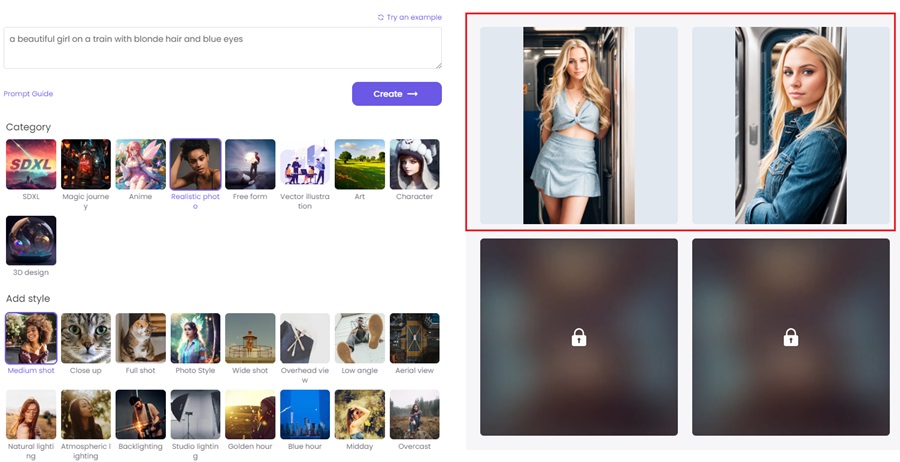Open the Prompt Guide link
The image size is (900, 462).
(28, 94)
